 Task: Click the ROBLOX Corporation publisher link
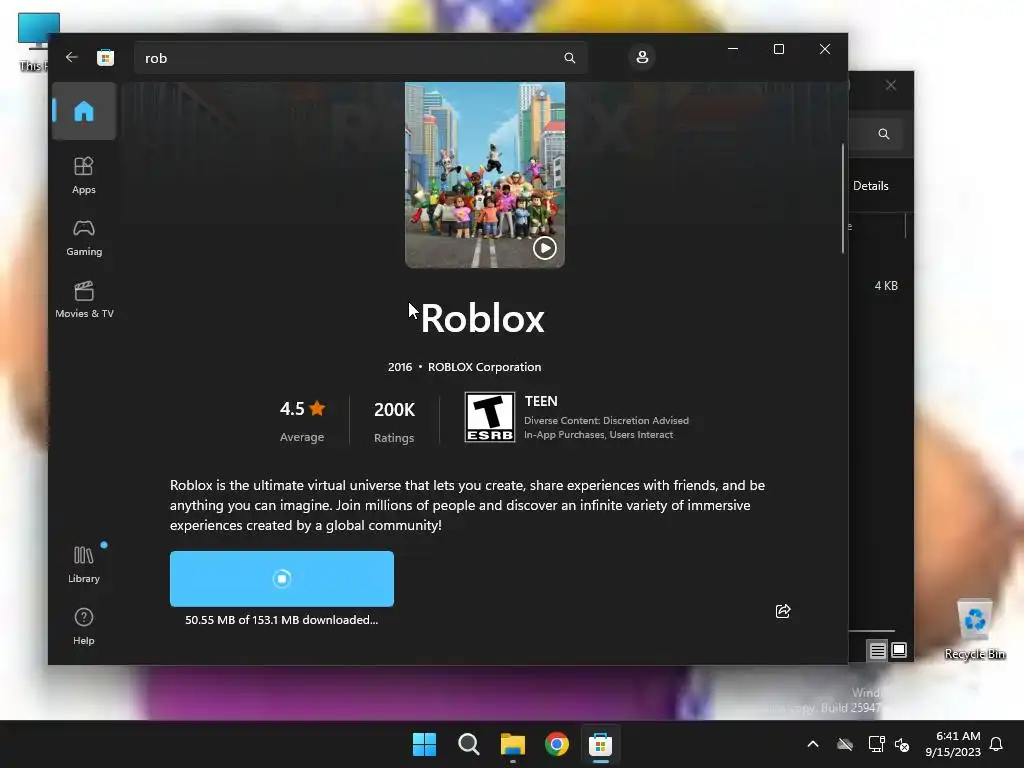pos(484,367)
